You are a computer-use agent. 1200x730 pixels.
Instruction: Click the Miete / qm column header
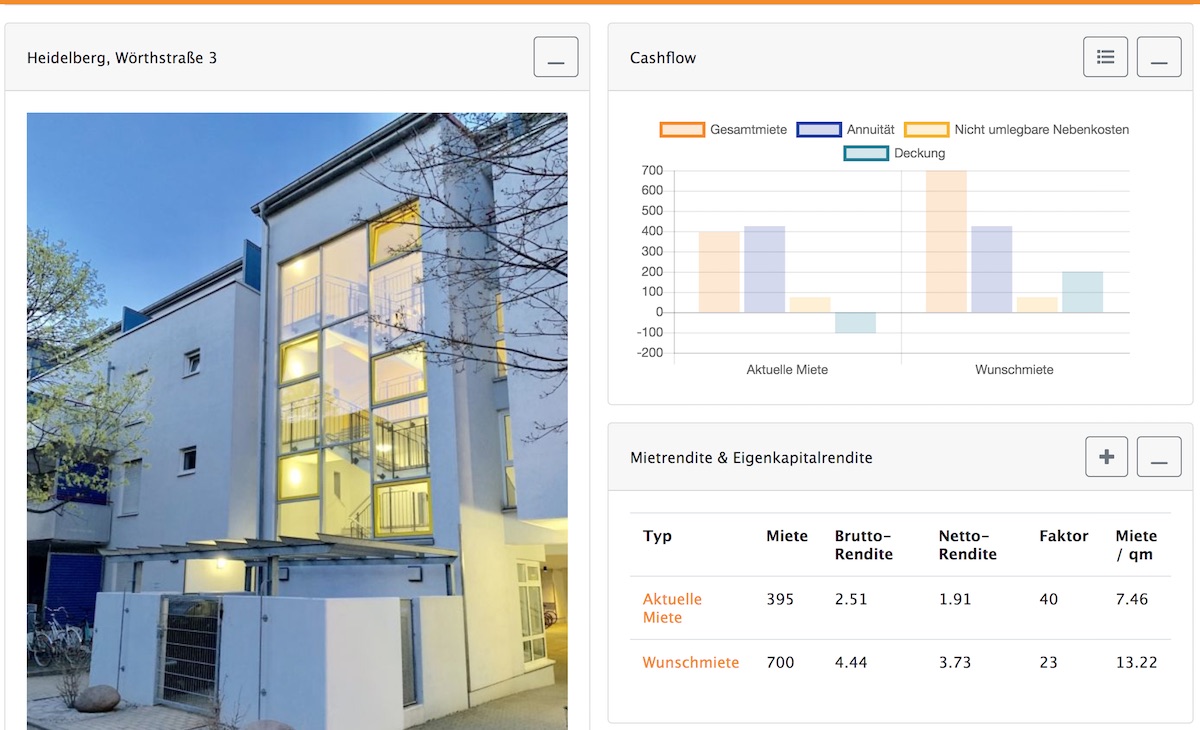tap(1136, 545)
